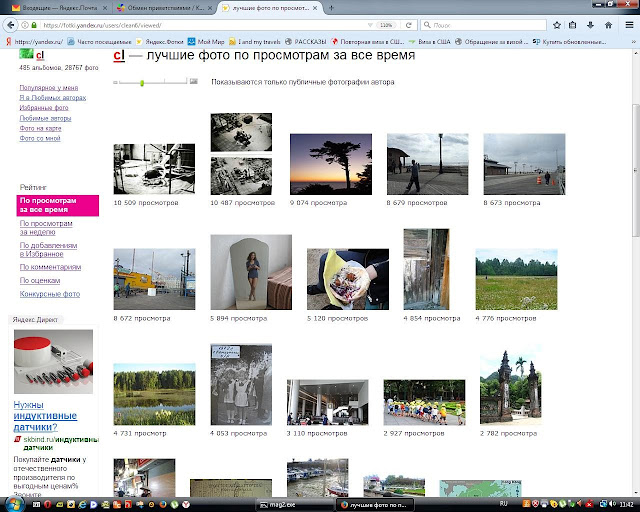Open children in yellow hats photo, 2 927 просмотров
640x512 pixels.
(x=424, y=403)
